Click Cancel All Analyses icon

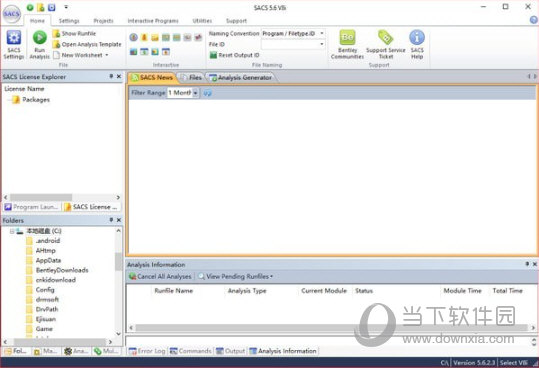tap(132, 276)
